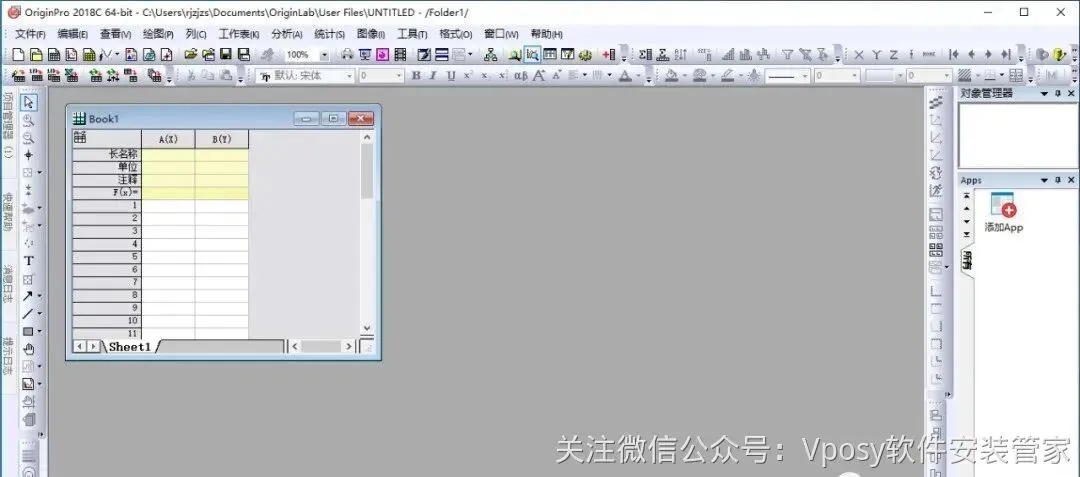The width and height of the screenshot is (1080, 477).
Task: Select the Screen Reader crosshair tool
Action: [x=28, y=155]
